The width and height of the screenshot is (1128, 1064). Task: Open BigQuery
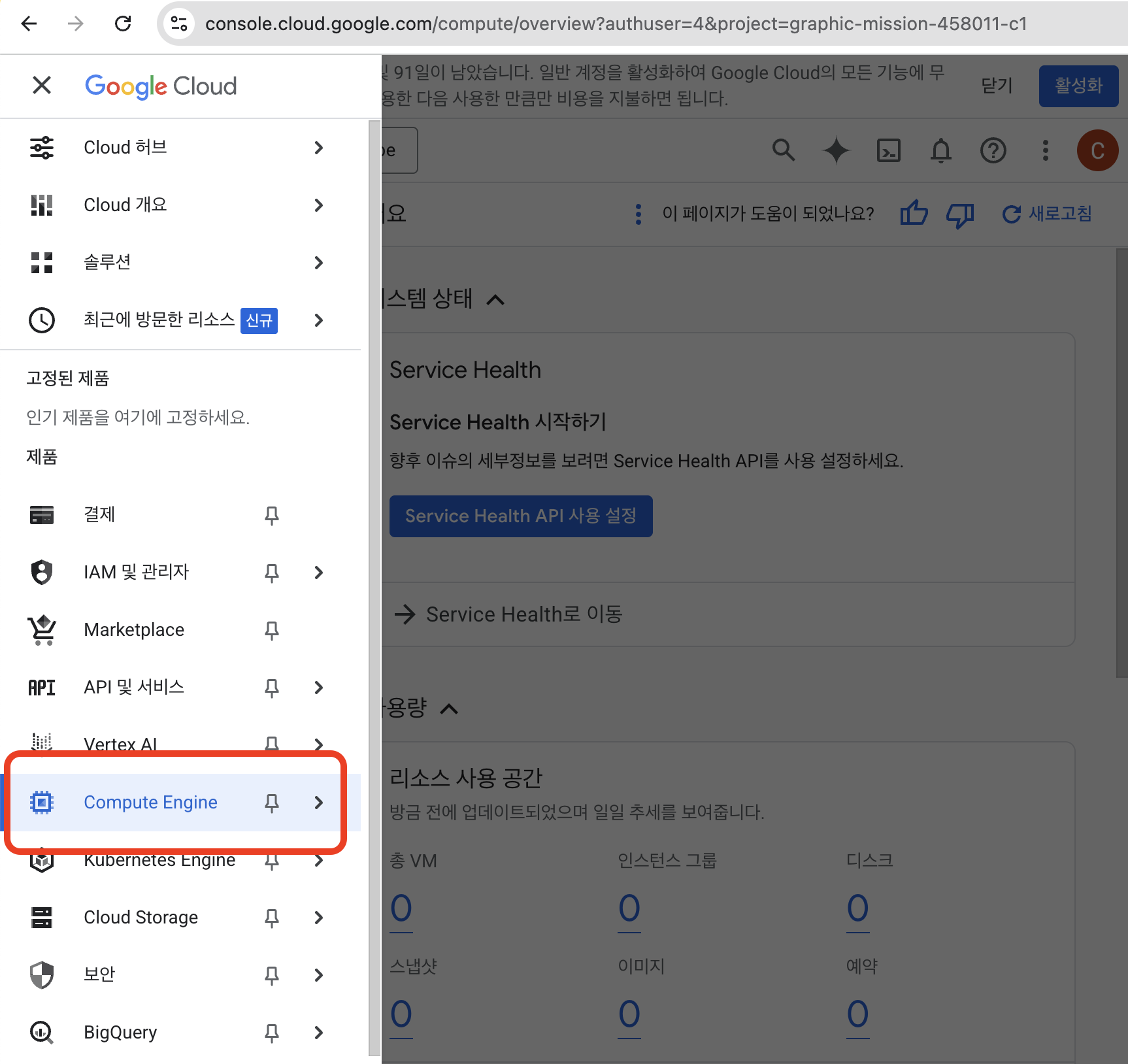(x=120, y=1033)
